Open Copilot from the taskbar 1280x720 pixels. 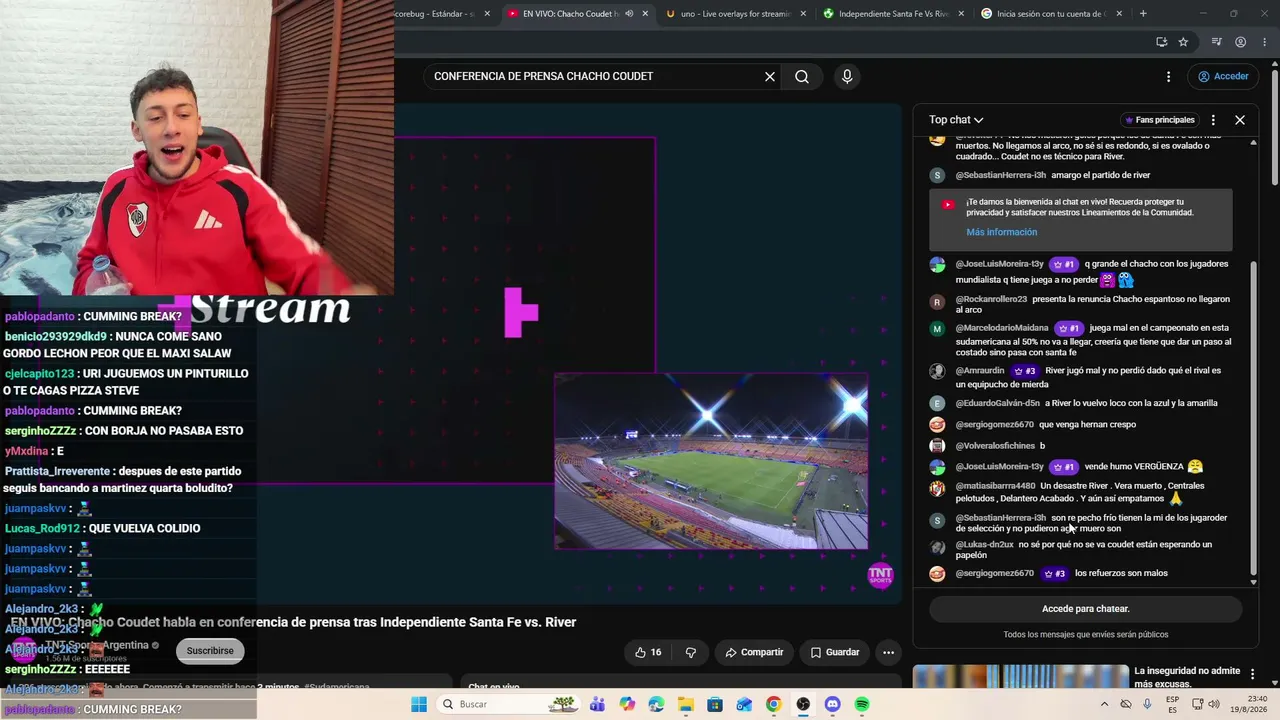click(627, 704)
